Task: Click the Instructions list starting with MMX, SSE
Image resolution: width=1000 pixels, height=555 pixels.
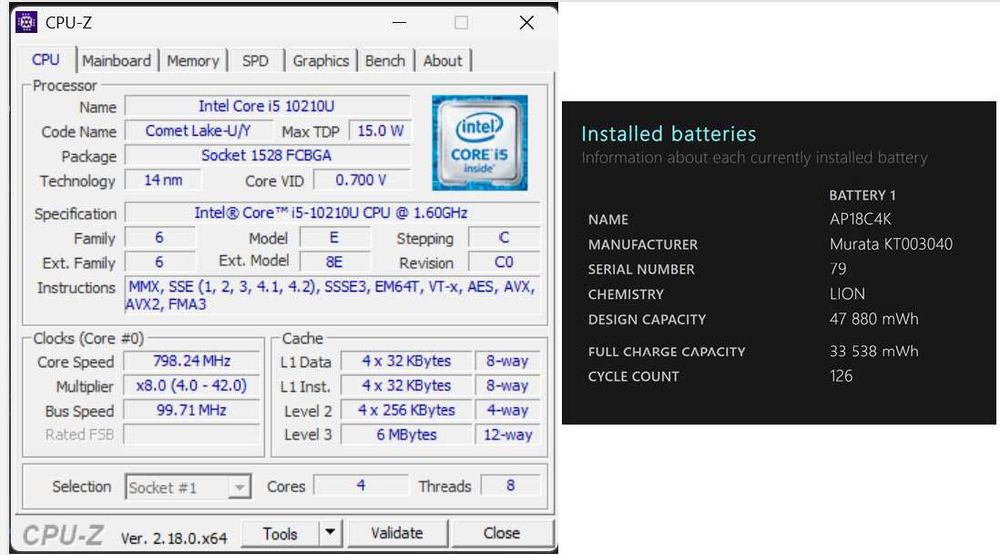Action: tap(332, 295)
